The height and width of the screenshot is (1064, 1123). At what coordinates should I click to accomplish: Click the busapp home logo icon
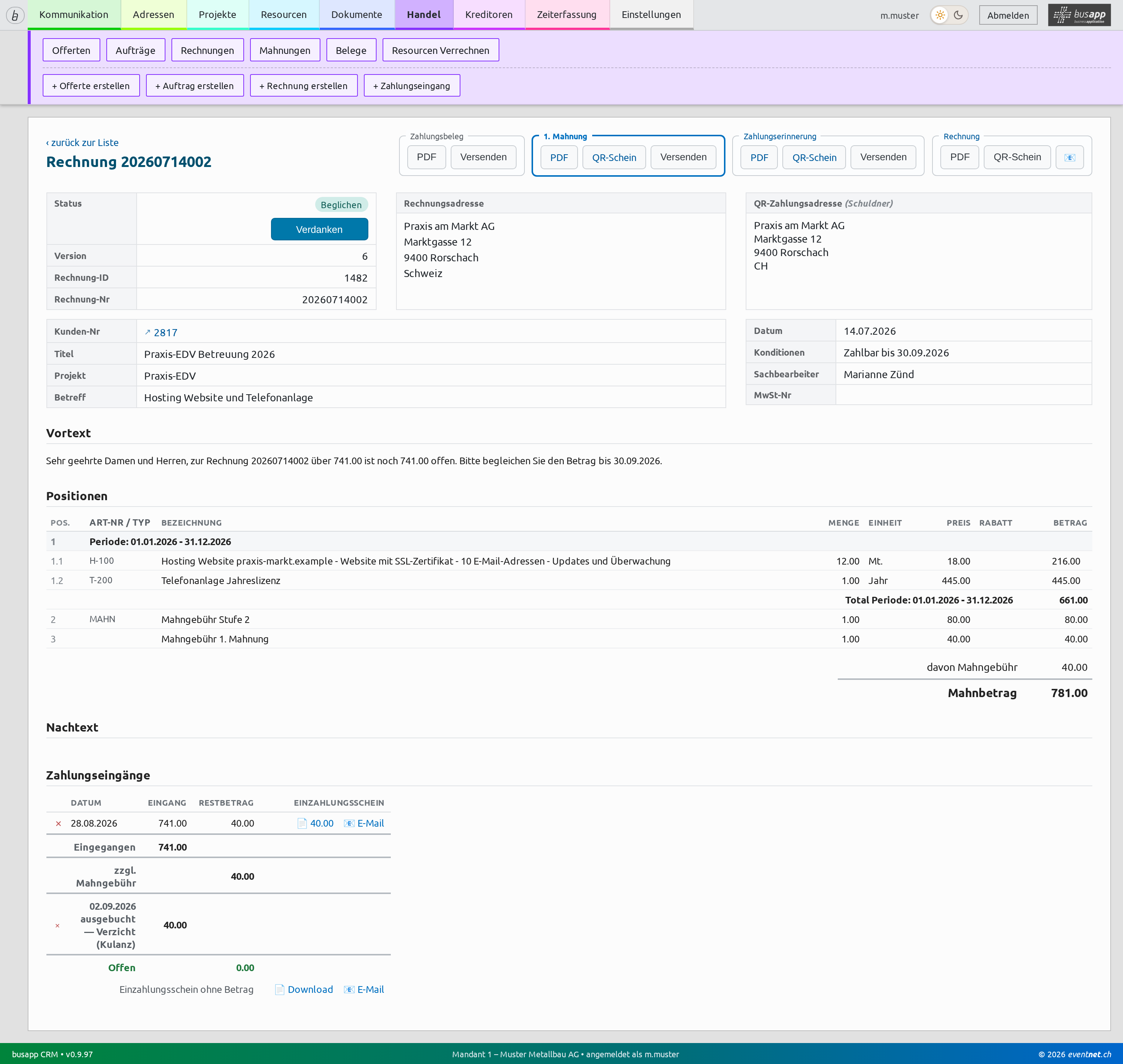[15, 15]
